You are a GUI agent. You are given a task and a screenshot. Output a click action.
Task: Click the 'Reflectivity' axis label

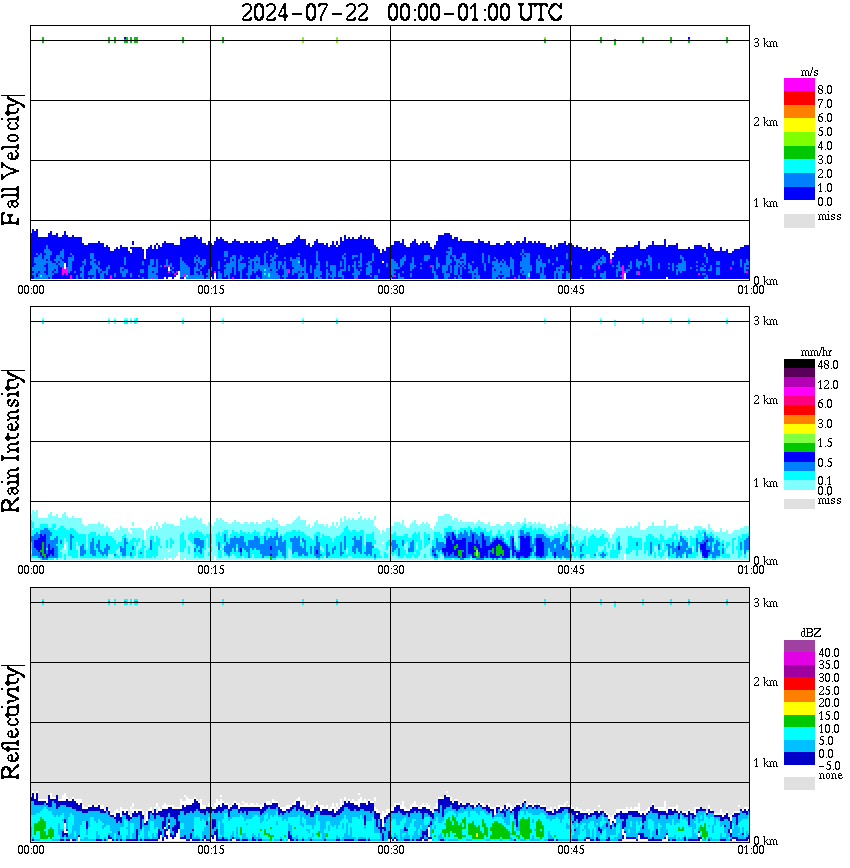[12, 722]
